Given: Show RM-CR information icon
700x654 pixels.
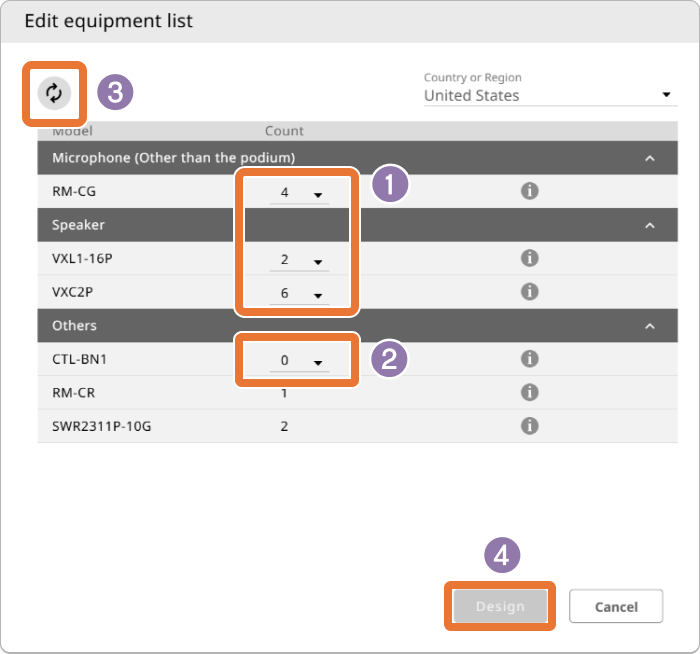Looking at the screenshot, I should (529, 392).
